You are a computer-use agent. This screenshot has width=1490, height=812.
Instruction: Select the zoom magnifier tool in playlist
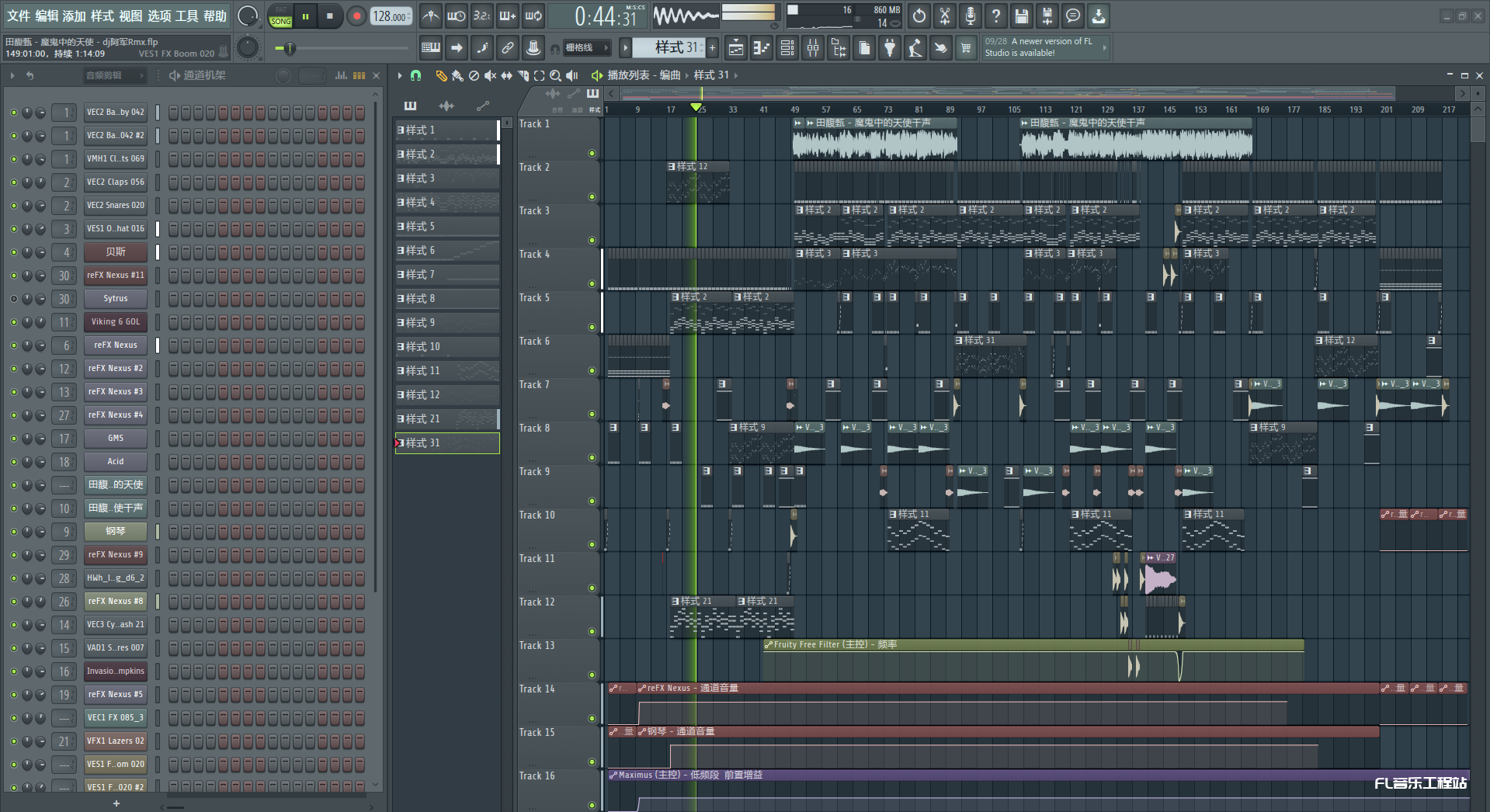pos(555,75)
